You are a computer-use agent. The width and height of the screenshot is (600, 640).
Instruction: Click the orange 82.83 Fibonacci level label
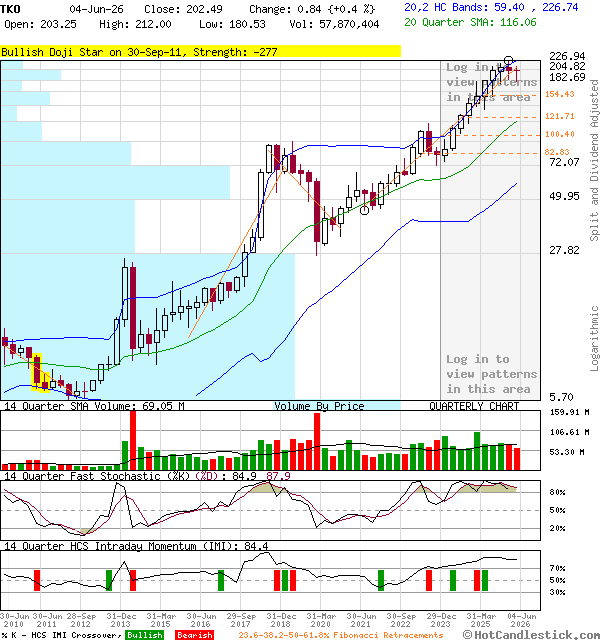[x=557, y=152]
